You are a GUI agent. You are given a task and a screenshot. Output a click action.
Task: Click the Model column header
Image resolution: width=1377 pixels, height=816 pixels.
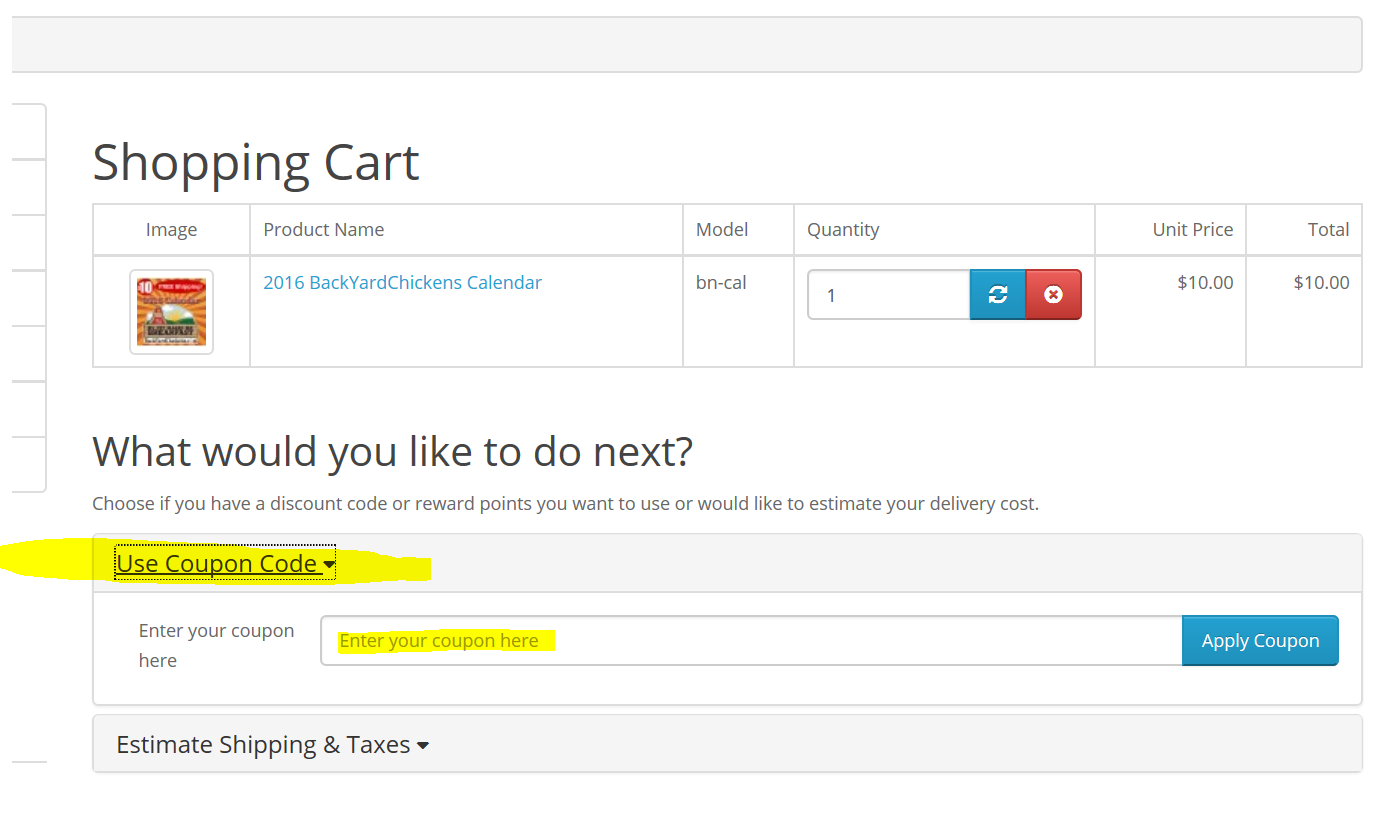point(722,230)
